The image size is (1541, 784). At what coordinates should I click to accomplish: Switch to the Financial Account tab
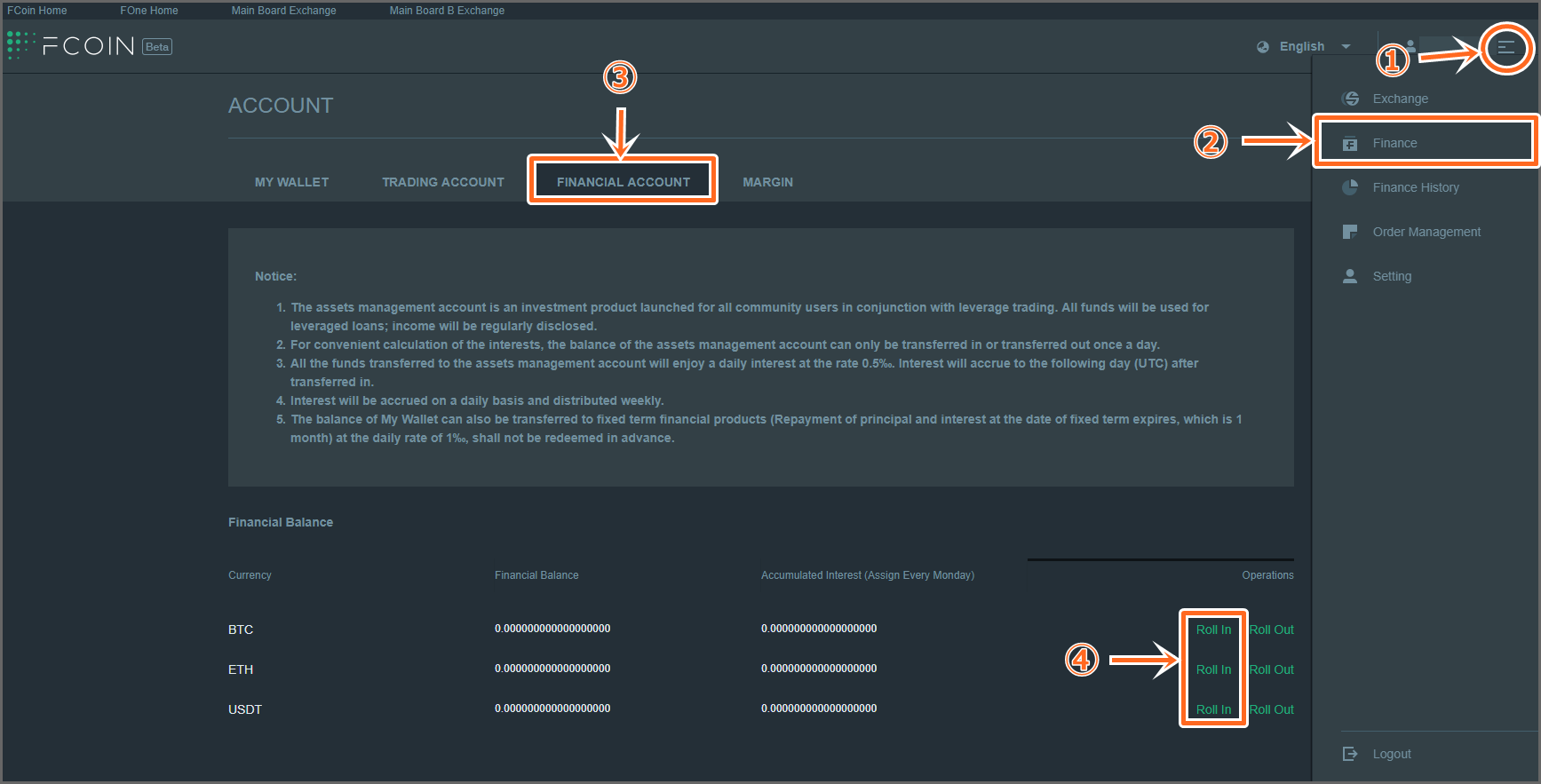[623, 182]
